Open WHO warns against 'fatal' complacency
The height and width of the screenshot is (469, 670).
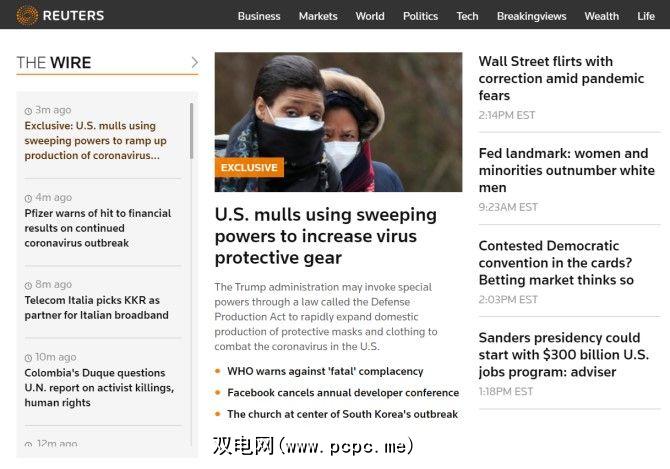325,371
